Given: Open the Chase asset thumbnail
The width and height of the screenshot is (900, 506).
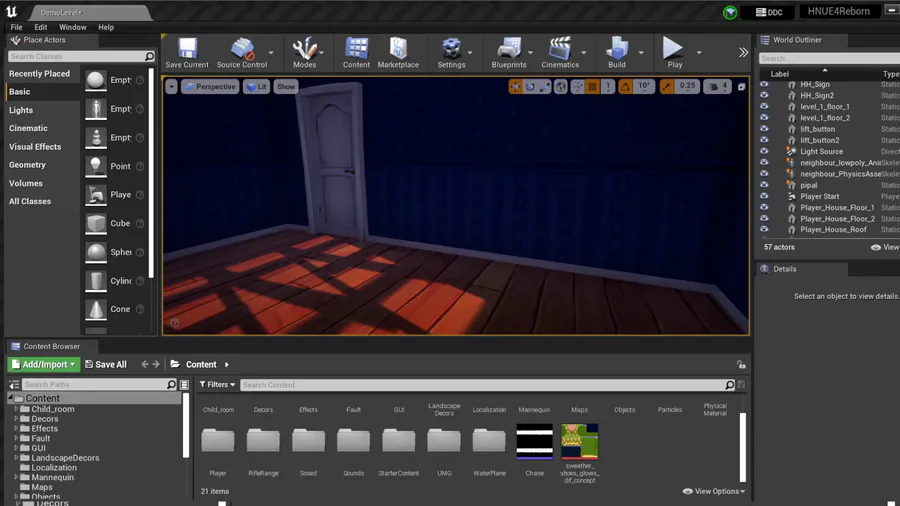Looking at the screenshot, I should (x=534, y=442).
